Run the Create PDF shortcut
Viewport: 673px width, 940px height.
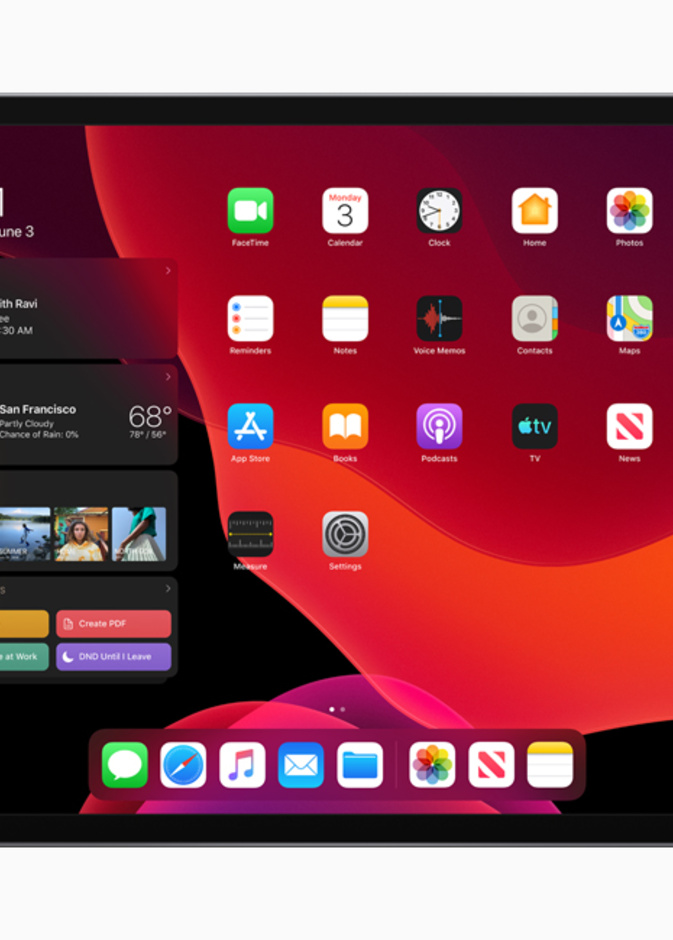[113, 623]
